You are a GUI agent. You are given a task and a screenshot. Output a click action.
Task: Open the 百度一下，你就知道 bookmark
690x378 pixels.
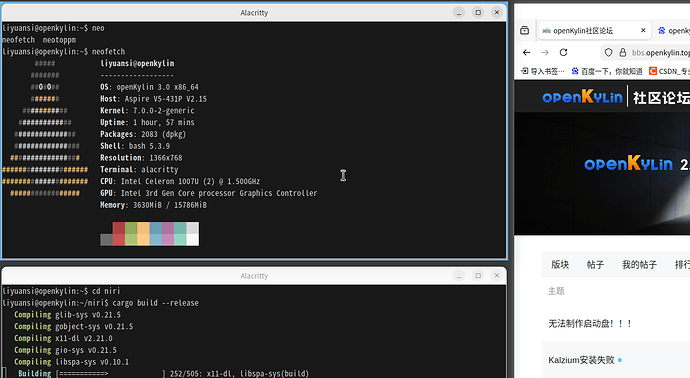[x=607, y=71]
